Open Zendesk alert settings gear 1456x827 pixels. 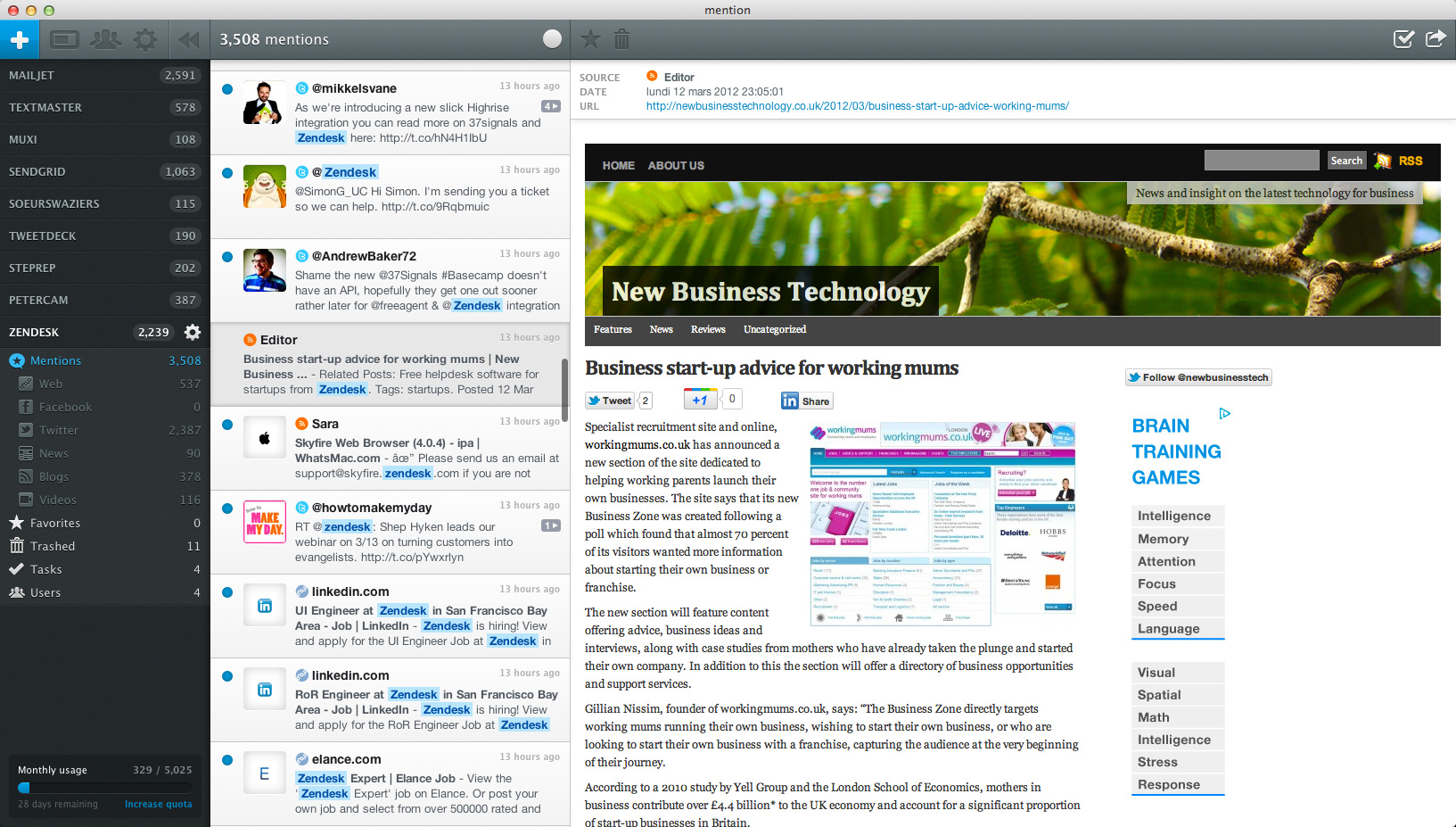pos(193,332)
